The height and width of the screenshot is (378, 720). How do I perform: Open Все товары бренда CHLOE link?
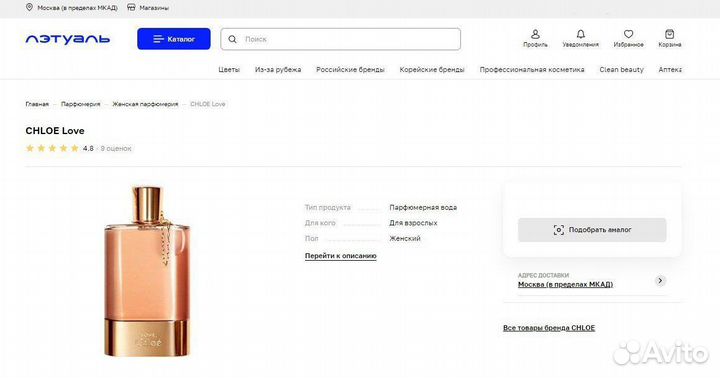pos(549,328)
